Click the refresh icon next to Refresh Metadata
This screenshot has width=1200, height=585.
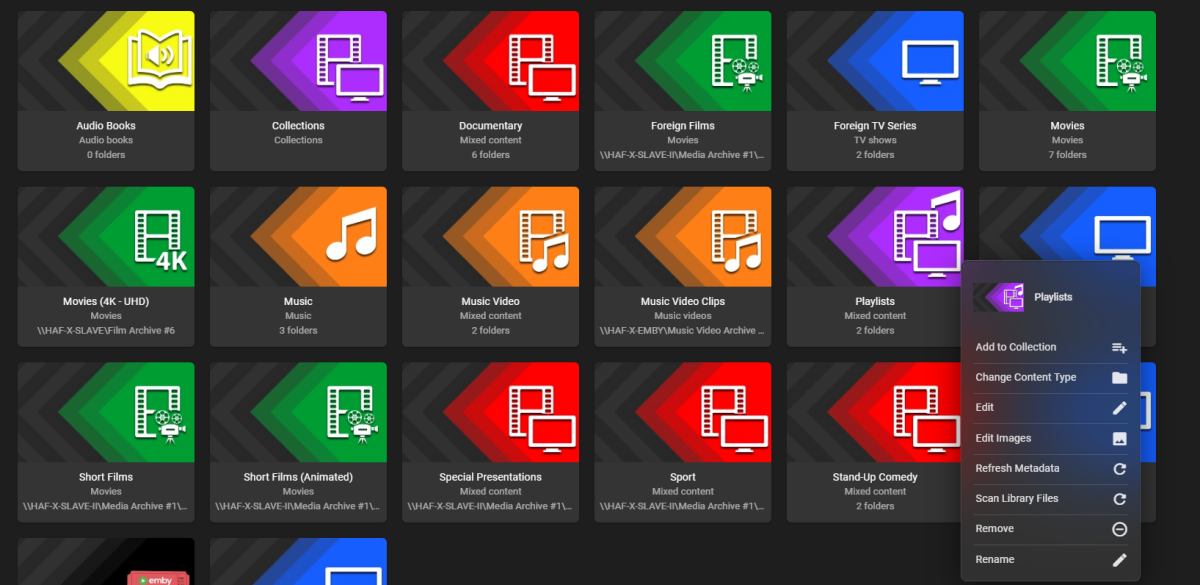[x=1119, y=468]
